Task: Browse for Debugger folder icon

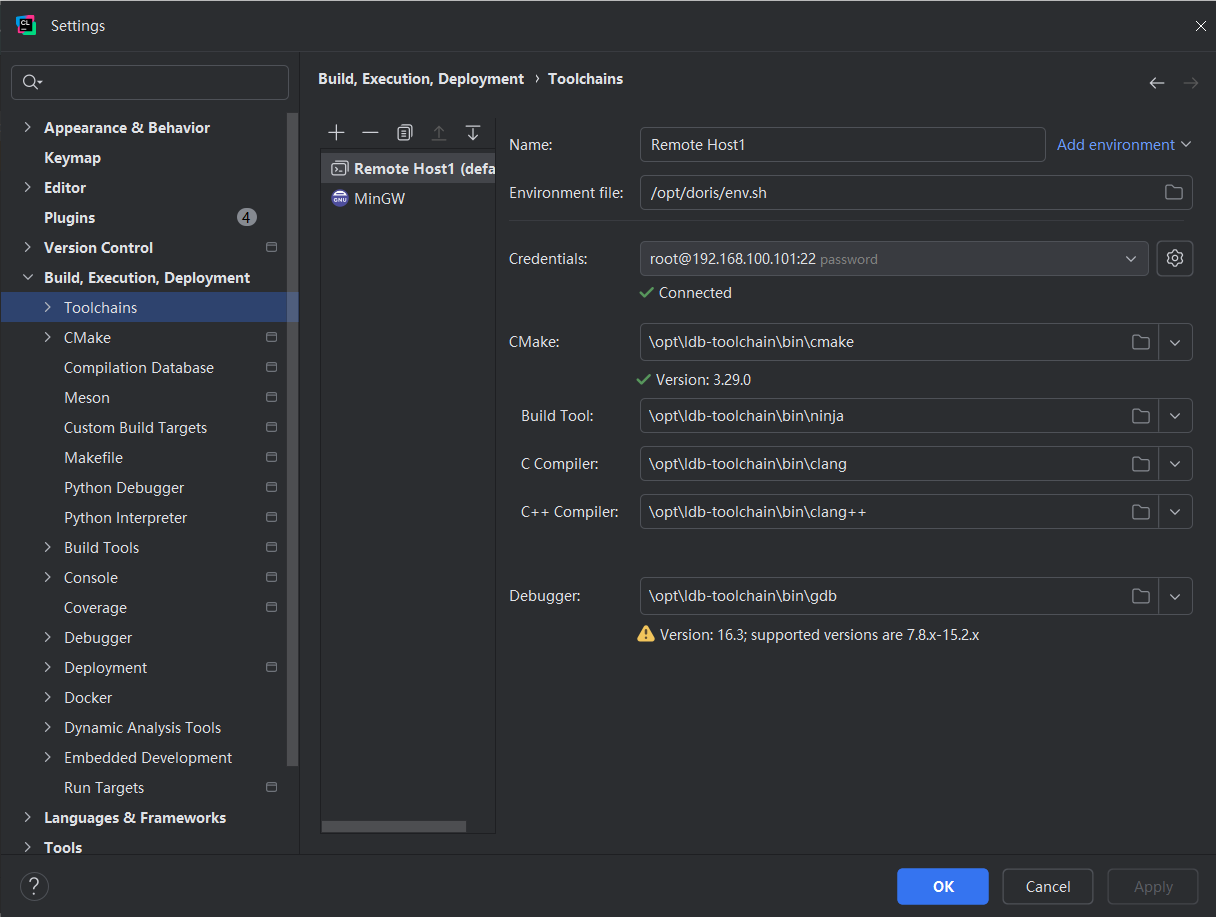Action: [x=1140, y=596]
